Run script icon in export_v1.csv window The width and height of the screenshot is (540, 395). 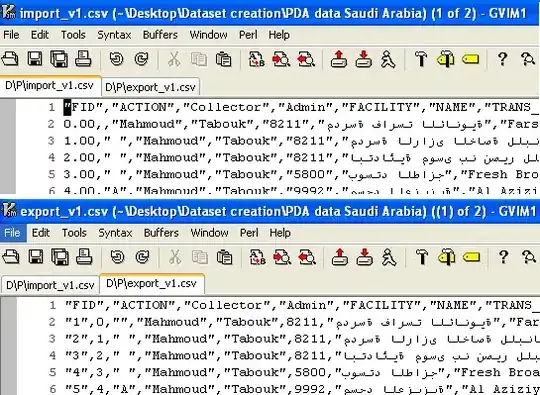(389, 257)
